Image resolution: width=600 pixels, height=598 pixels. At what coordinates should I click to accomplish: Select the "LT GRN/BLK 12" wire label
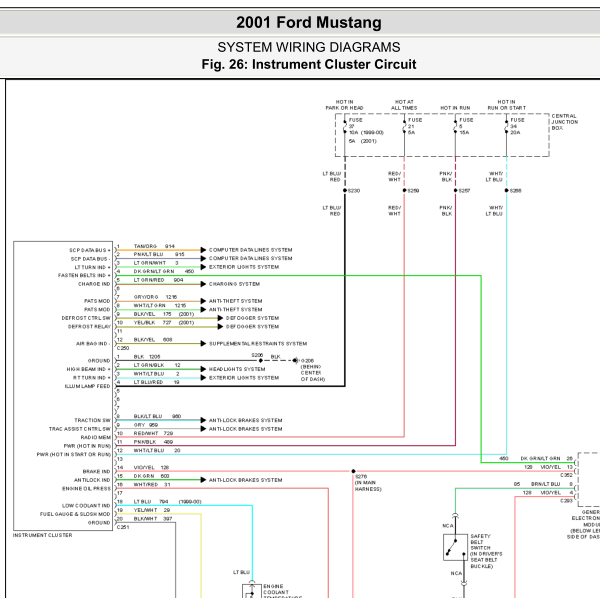tap(157, 365)
